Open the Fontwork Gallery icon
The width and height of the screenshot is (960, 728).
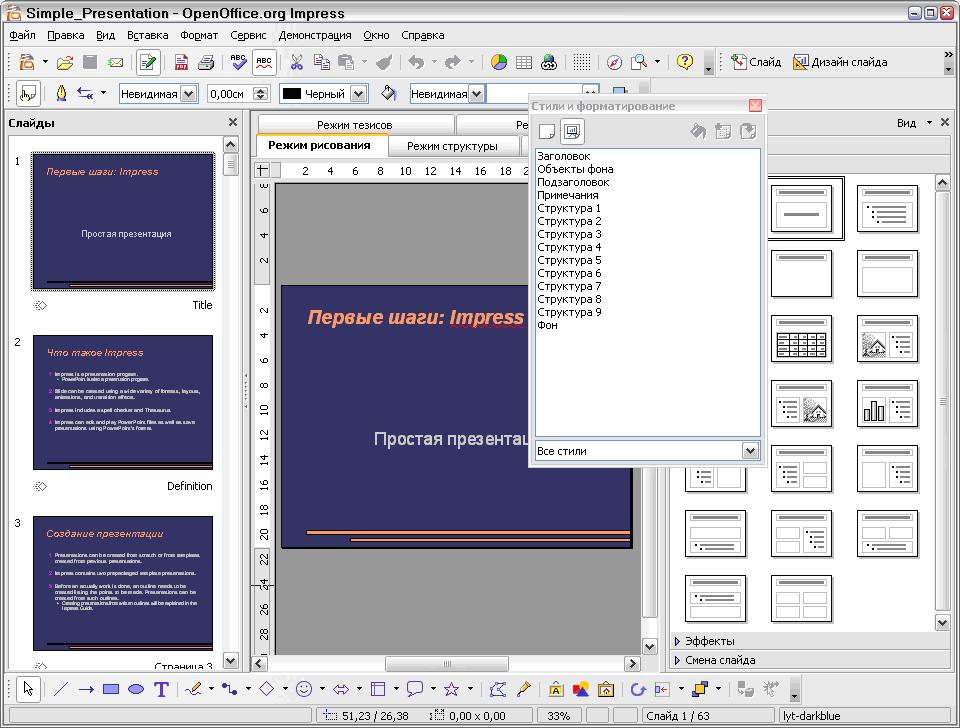tap(556, 689)
